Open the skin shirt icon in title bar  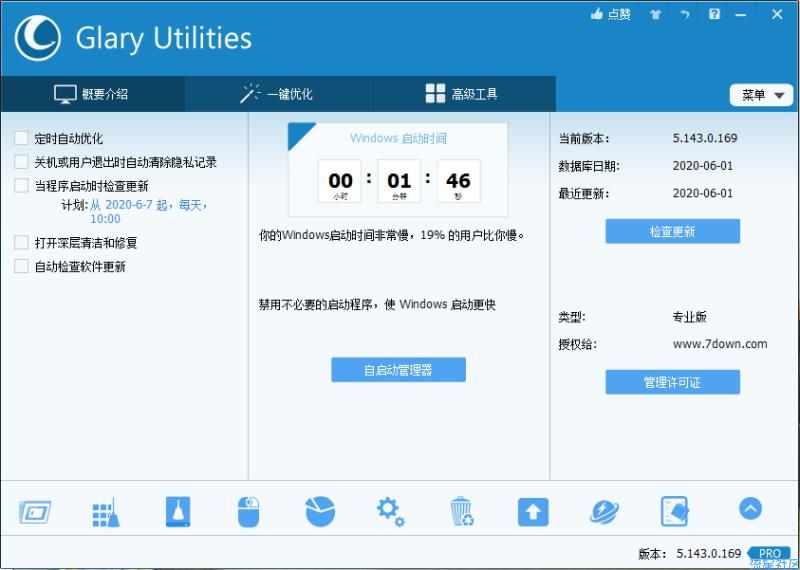click(x=655, y=15)
